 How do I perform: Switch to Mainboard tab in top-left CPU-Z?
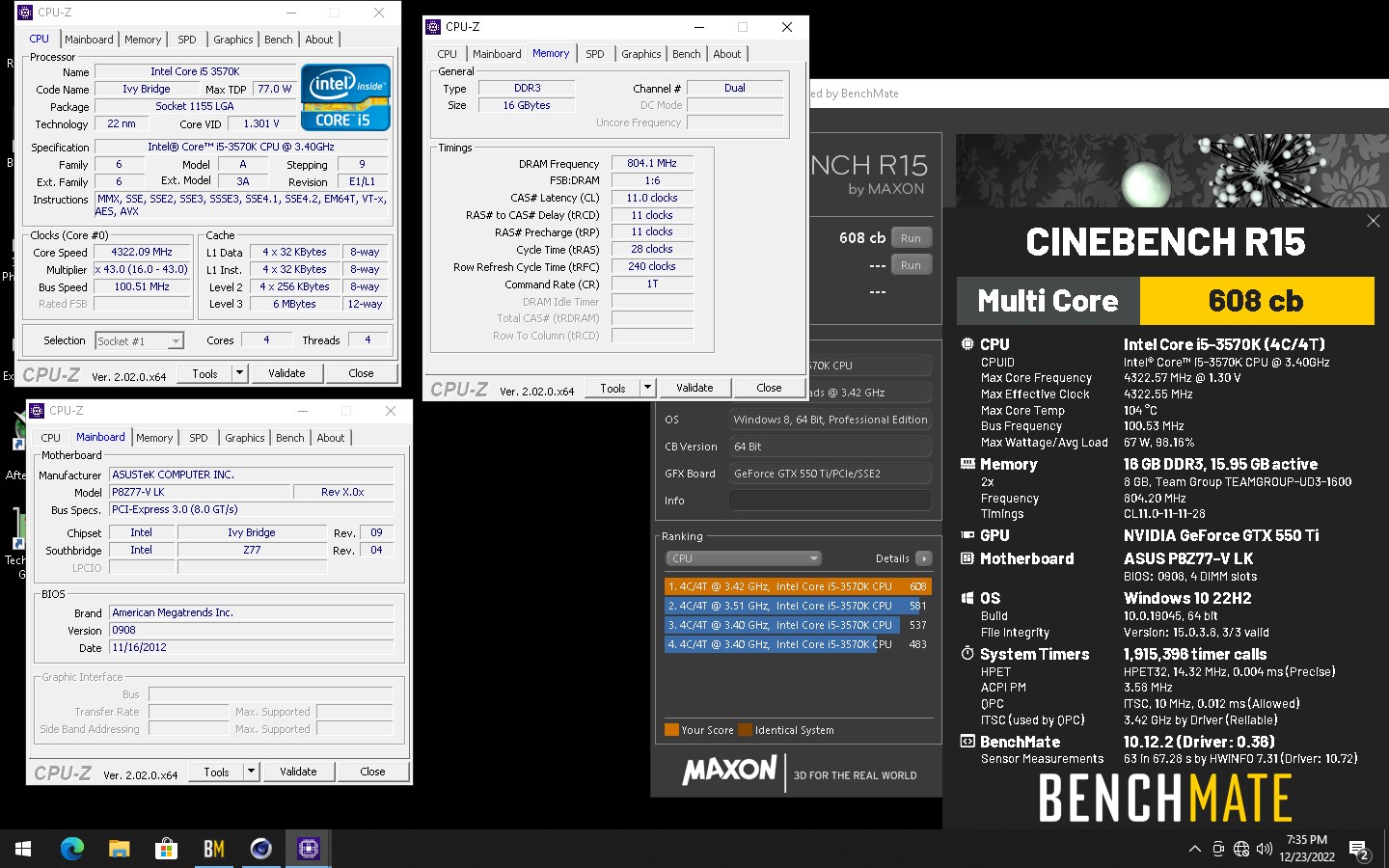[89, 40]
